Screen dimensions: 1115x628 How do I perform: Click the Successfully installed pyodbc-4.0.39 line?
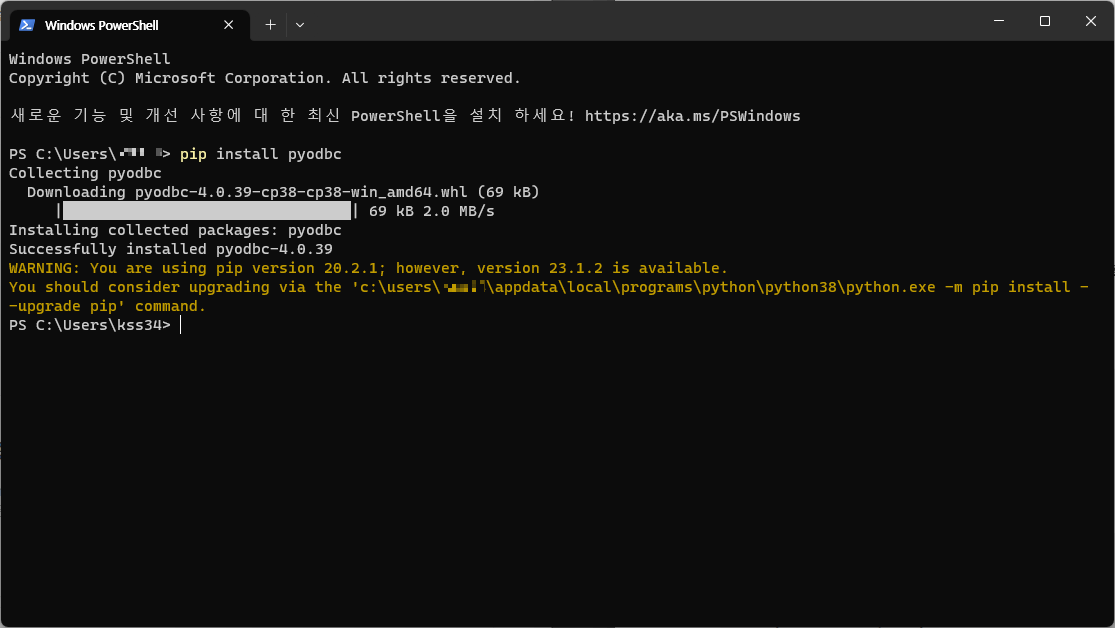point(171,249)
